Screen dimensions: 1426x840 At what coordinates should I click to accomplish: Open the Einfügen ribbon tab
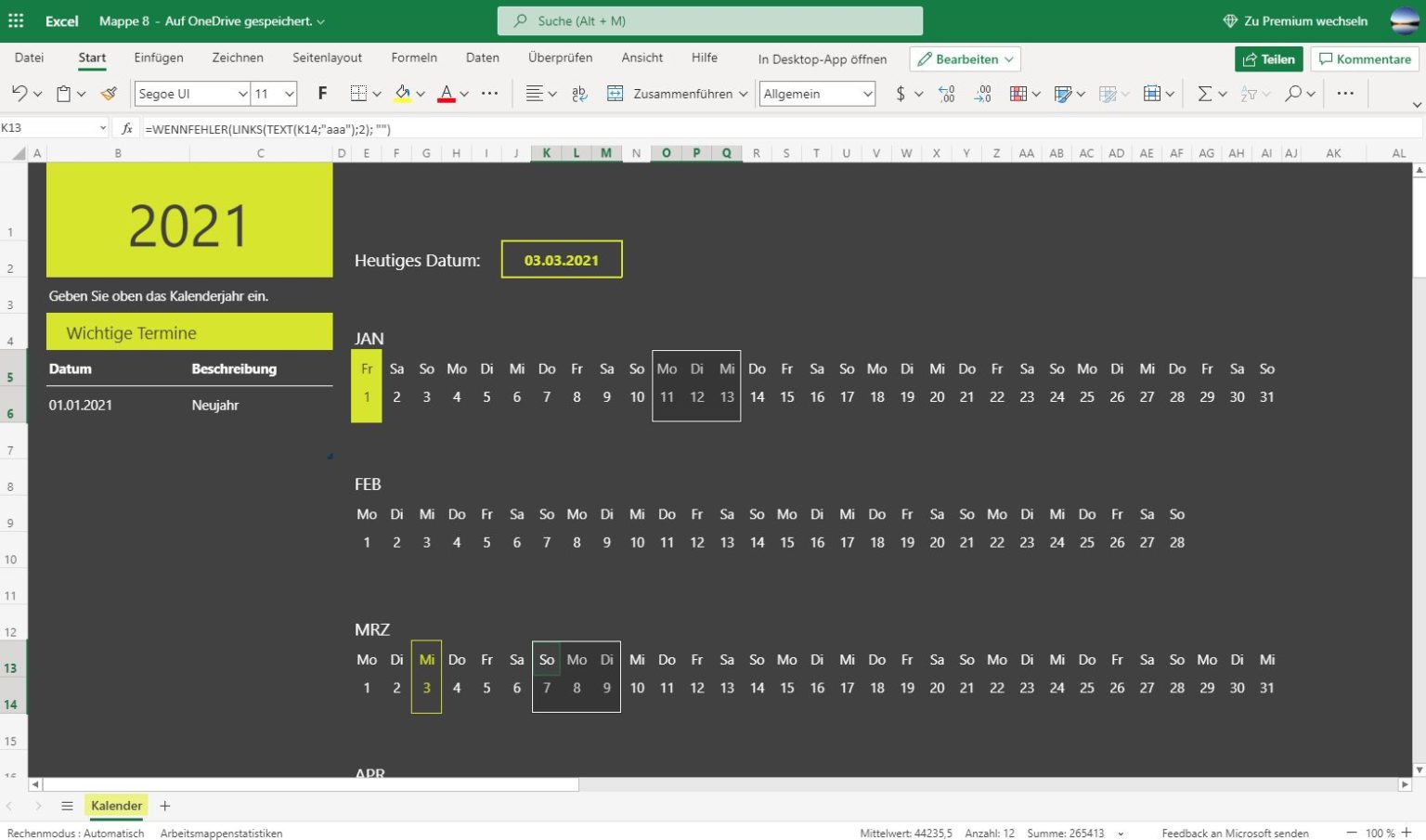click(x=158, y=57)
